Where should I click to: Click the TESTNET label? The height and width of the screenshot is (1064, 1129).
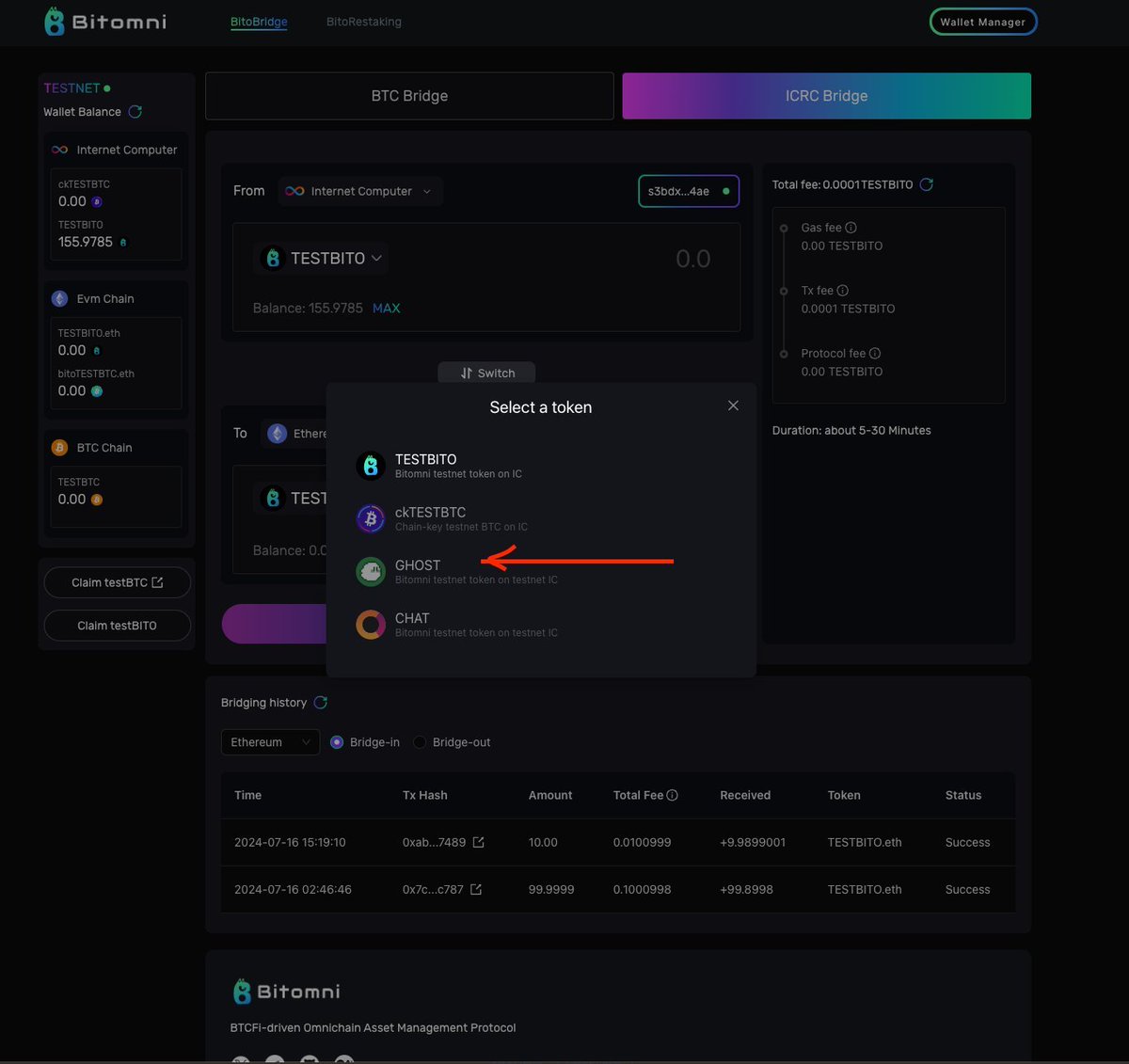pyautogui.click(x=72, y=87)
